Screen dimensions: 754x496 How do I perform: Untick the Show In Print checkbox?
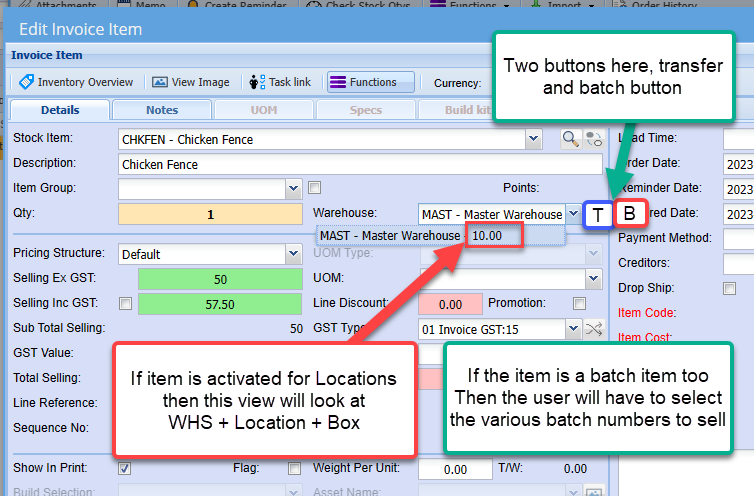(125, 468)
